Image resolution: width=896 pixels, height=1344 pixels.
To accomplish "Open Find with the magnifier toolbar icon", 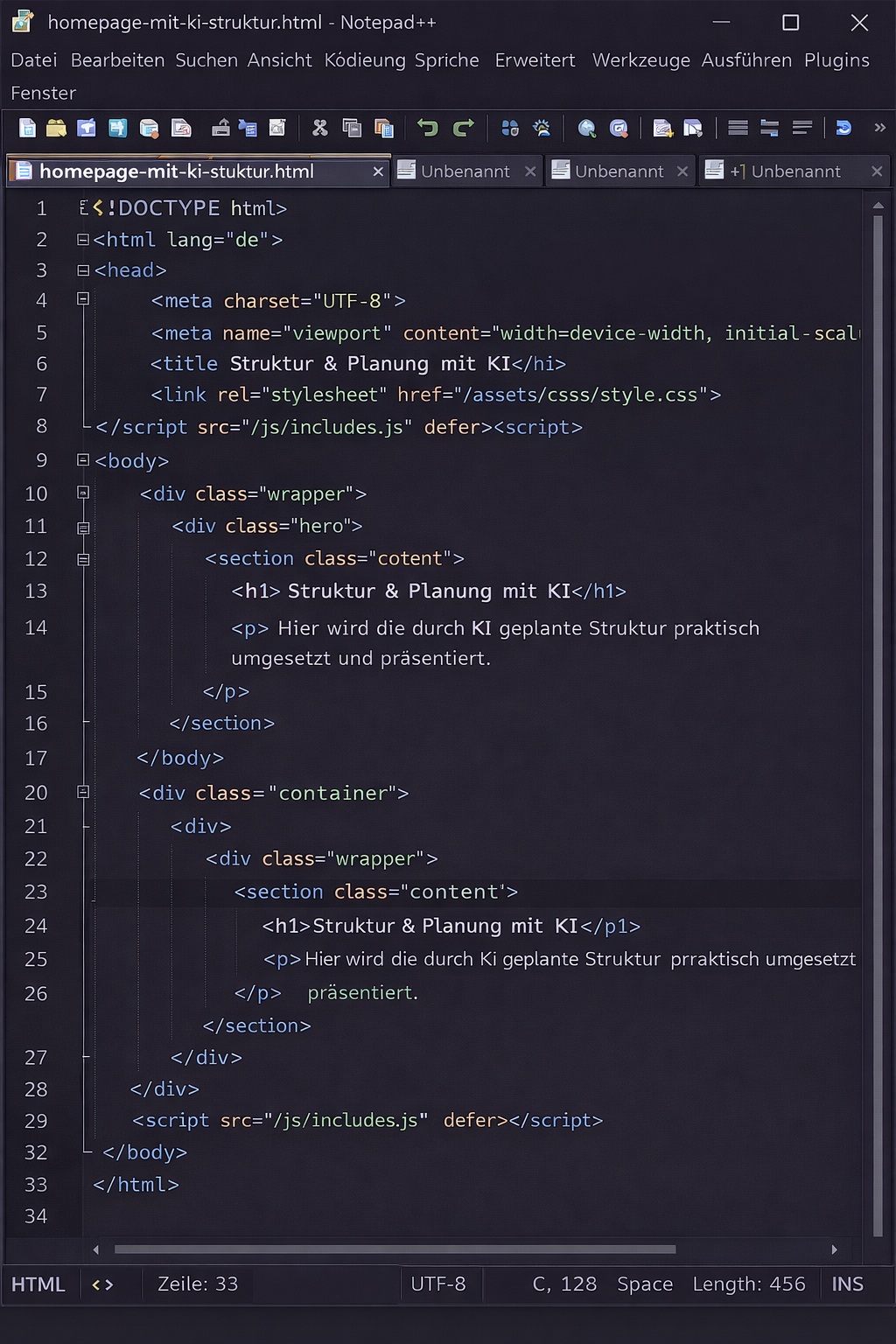I will [586, 128].
